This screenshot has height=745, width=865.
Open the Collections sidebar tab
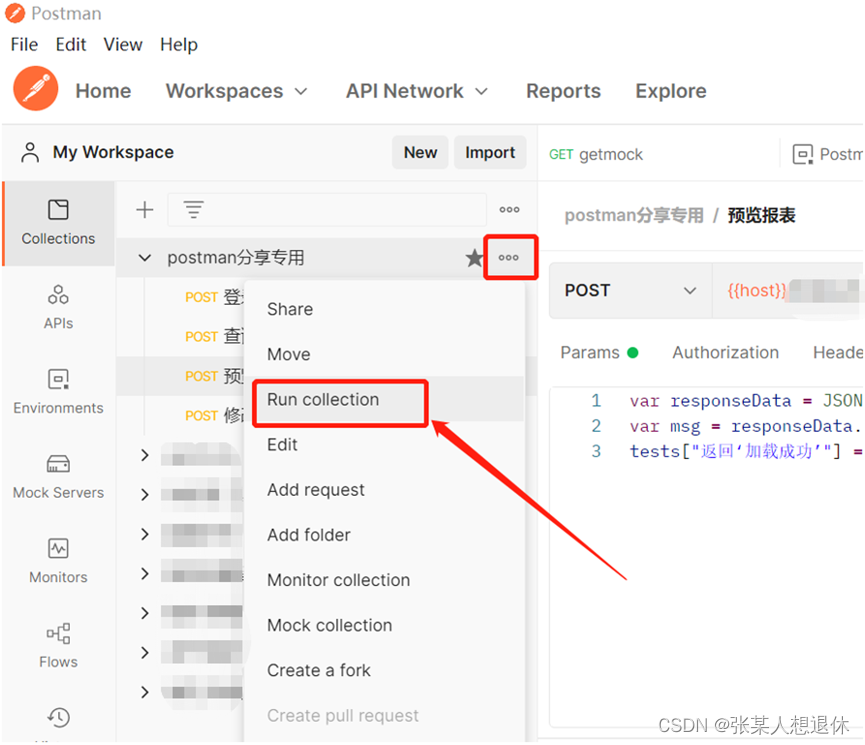(x=58, y=223)
